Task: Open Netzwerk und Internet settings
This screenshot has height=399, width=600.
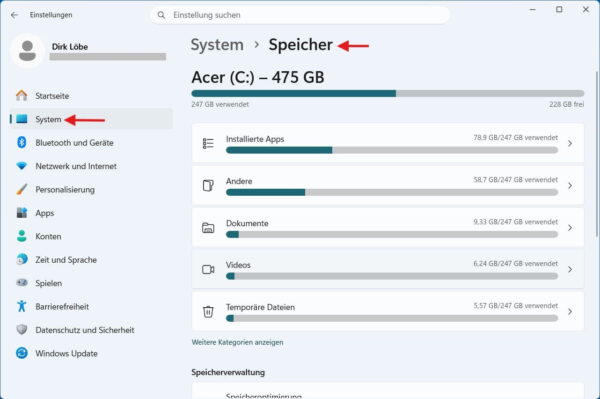Action: point(91,166)
